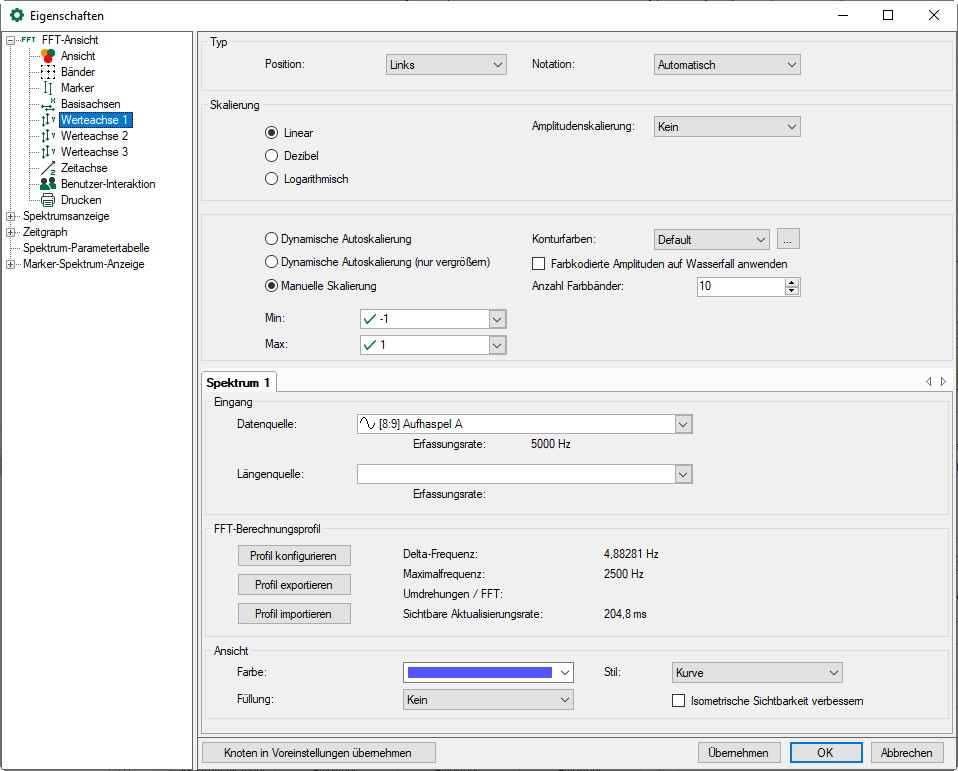The image size is (958, 771).
Task: Switch to the Spektrum 1 tab
Action: tap(239, 383)
